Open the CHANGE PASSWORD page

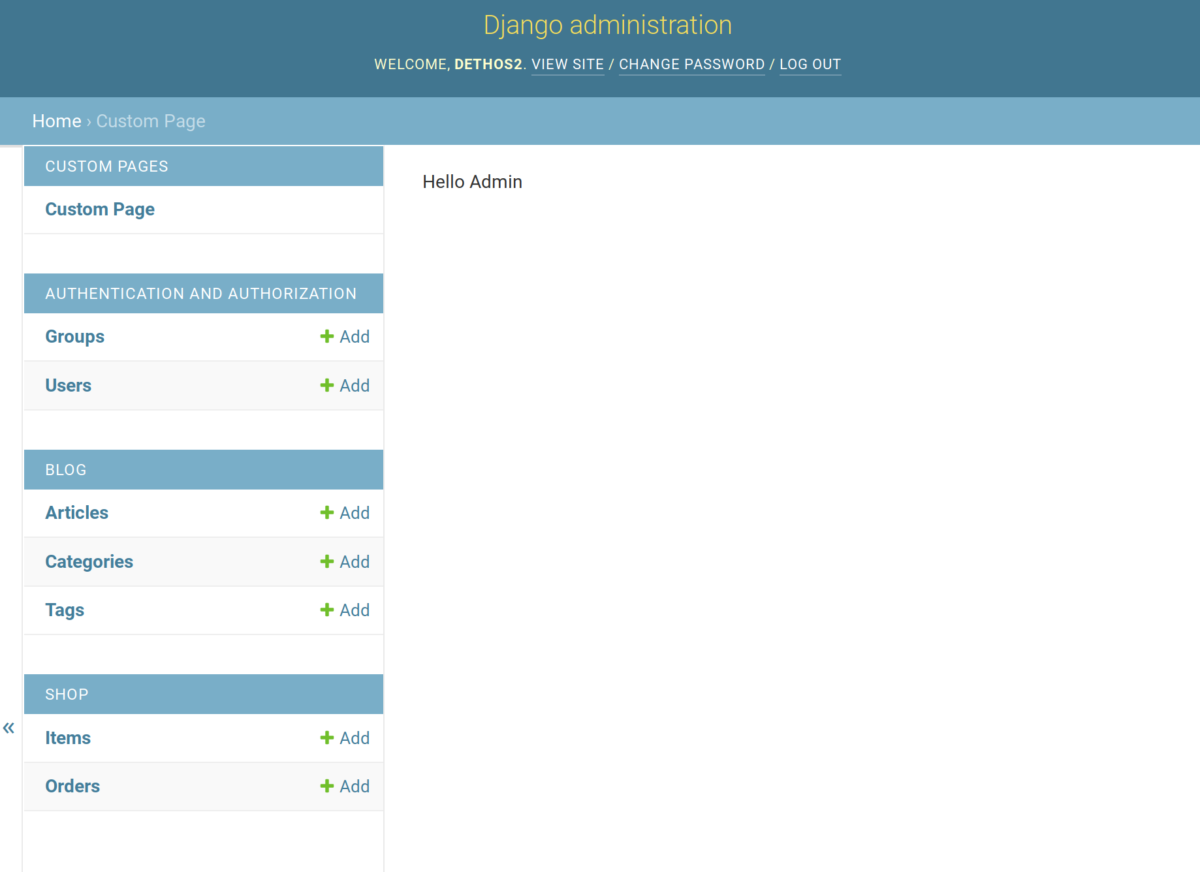pos(691,64)
